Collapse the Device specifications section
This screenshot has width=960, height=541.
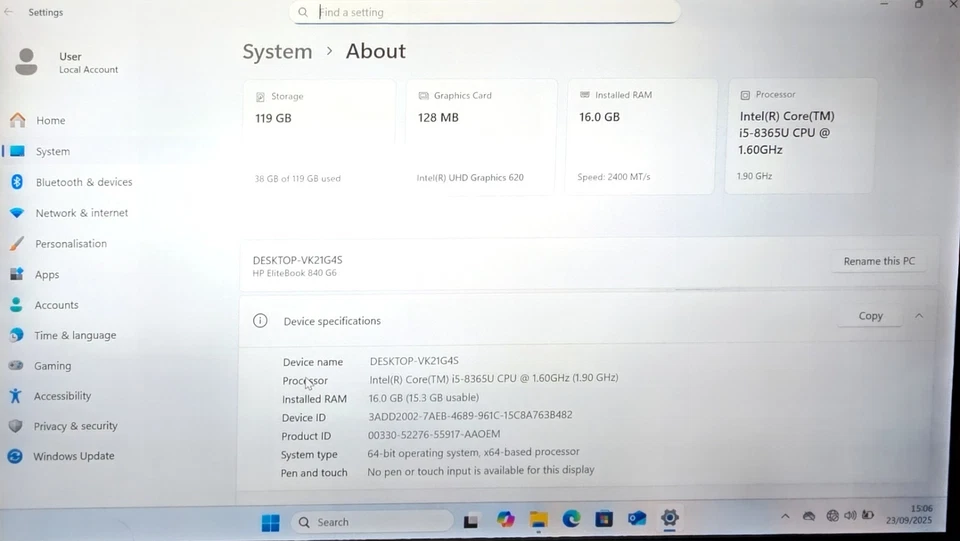click(x=919, y=316)
